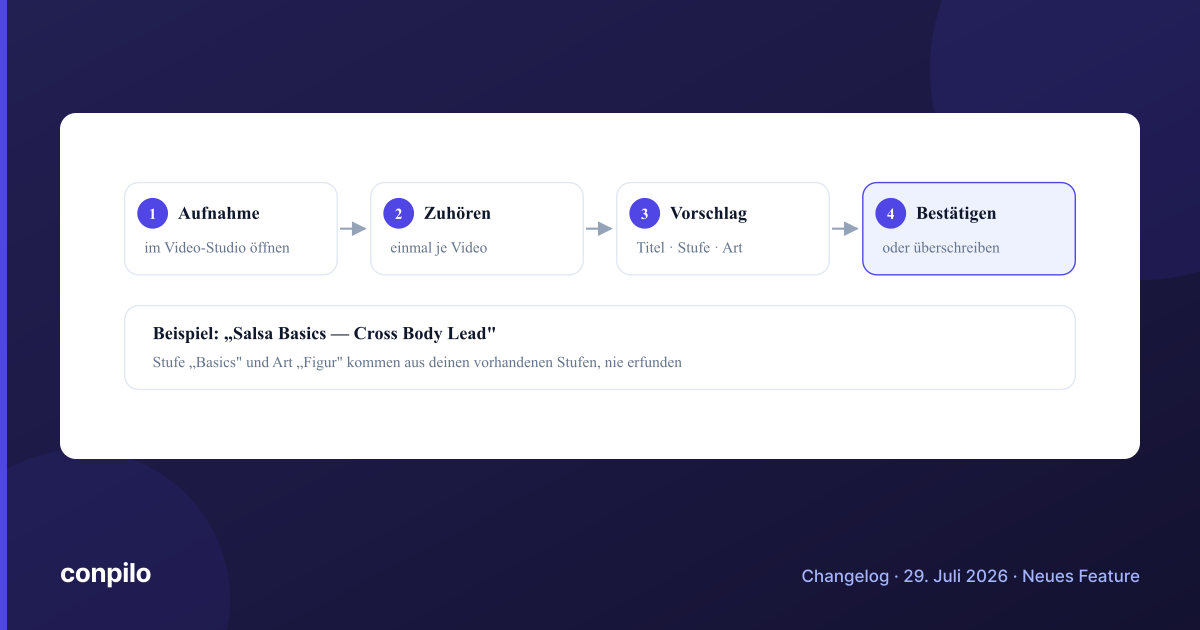Viewport: 1200px width, 630px height.
Task: Select the Zuhören step card
Action: click(477, 228)
